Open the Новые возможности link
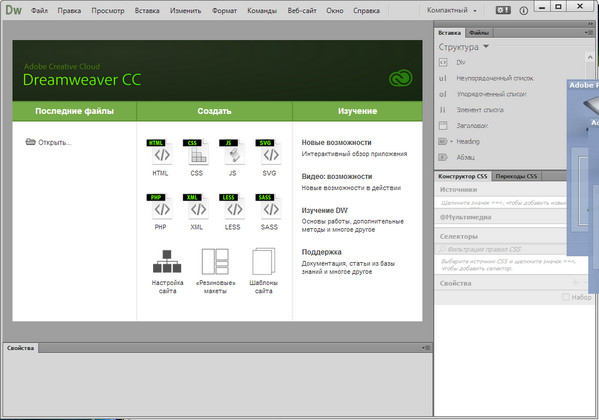599x420 pixels. coord(337,143)
